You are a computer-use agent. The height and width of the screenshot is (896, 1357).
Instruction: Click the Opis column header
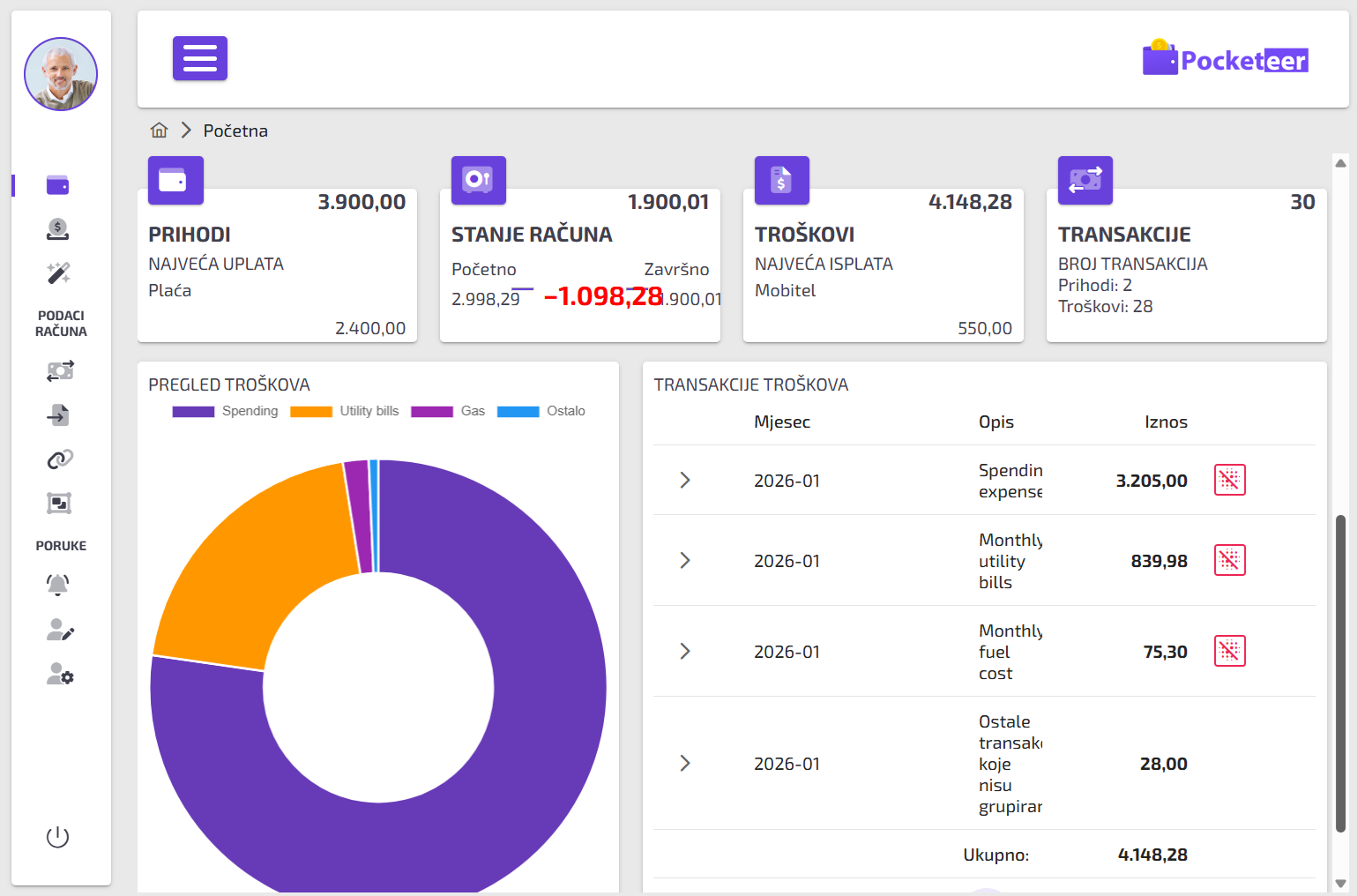pos(996,422)
